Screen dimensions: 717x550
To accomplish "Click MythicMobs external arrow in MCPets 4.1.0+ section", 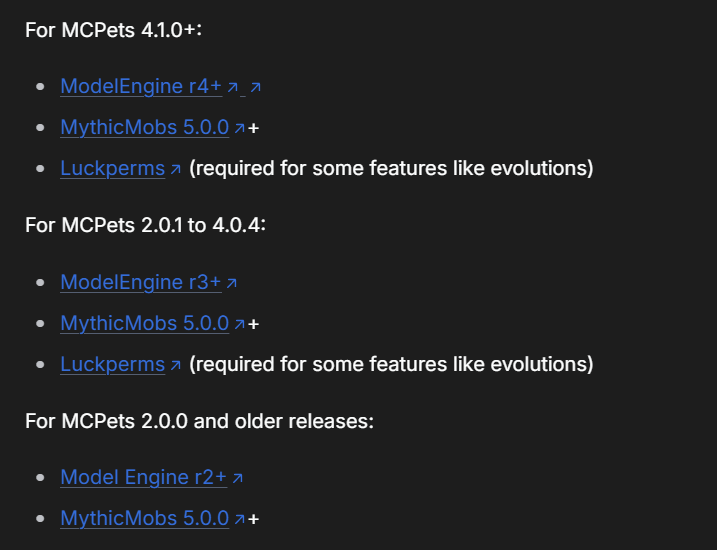I will [240, 128].
